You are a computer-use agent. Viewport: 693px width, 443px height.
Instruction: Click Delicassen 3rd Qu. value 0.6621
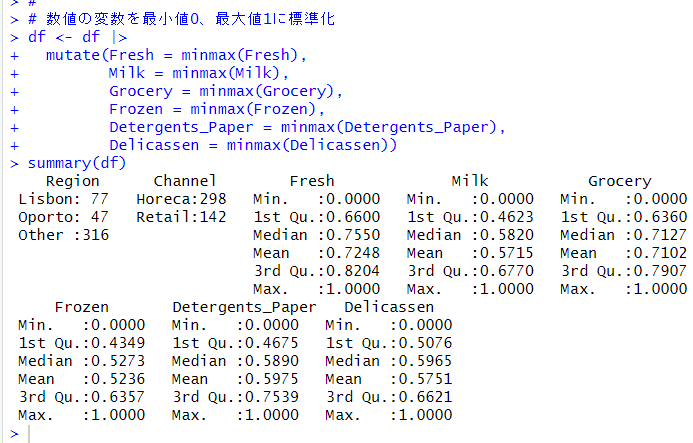coord(425,397)
